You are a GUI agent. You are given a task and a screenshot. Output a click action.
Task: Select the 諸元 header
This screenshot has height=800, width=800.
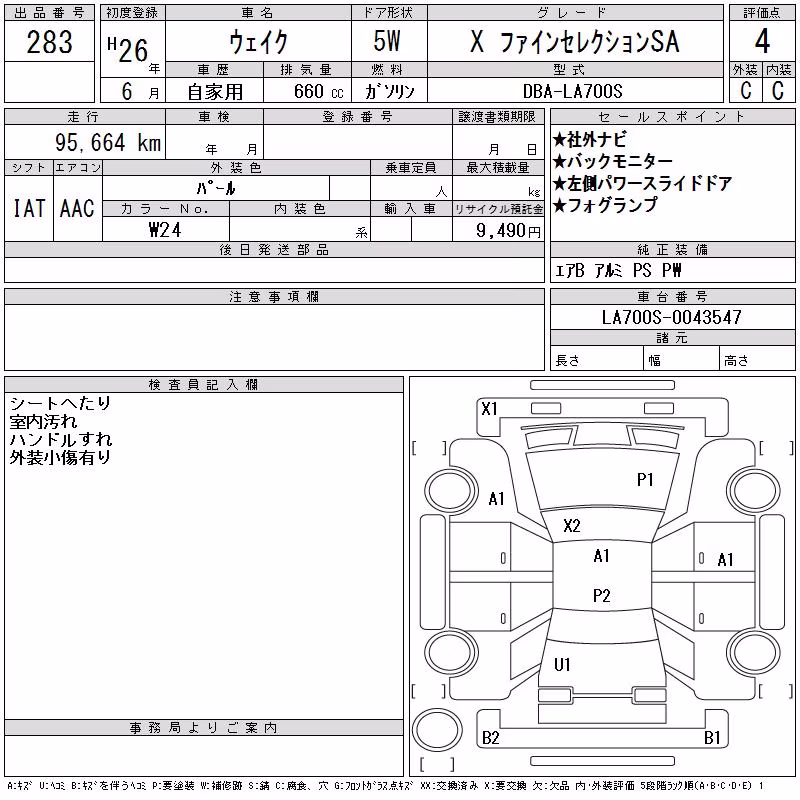click(x=672, y=338)
